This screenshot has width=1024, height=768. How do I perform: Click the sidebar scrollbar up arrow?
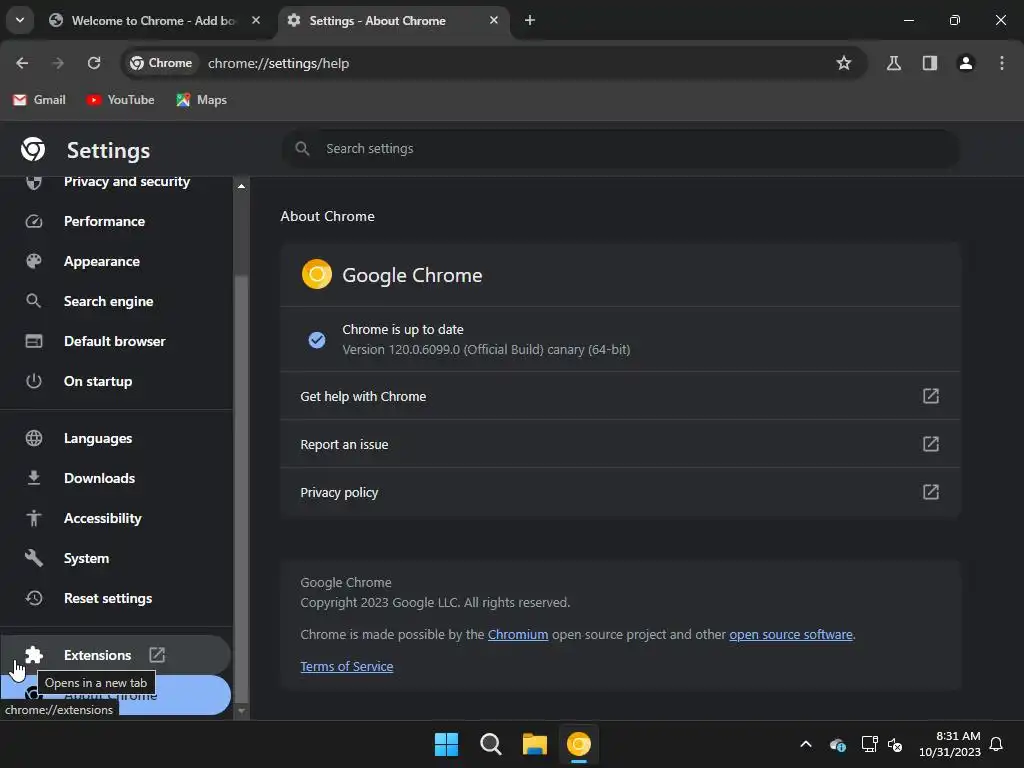(x=242, y=186)
